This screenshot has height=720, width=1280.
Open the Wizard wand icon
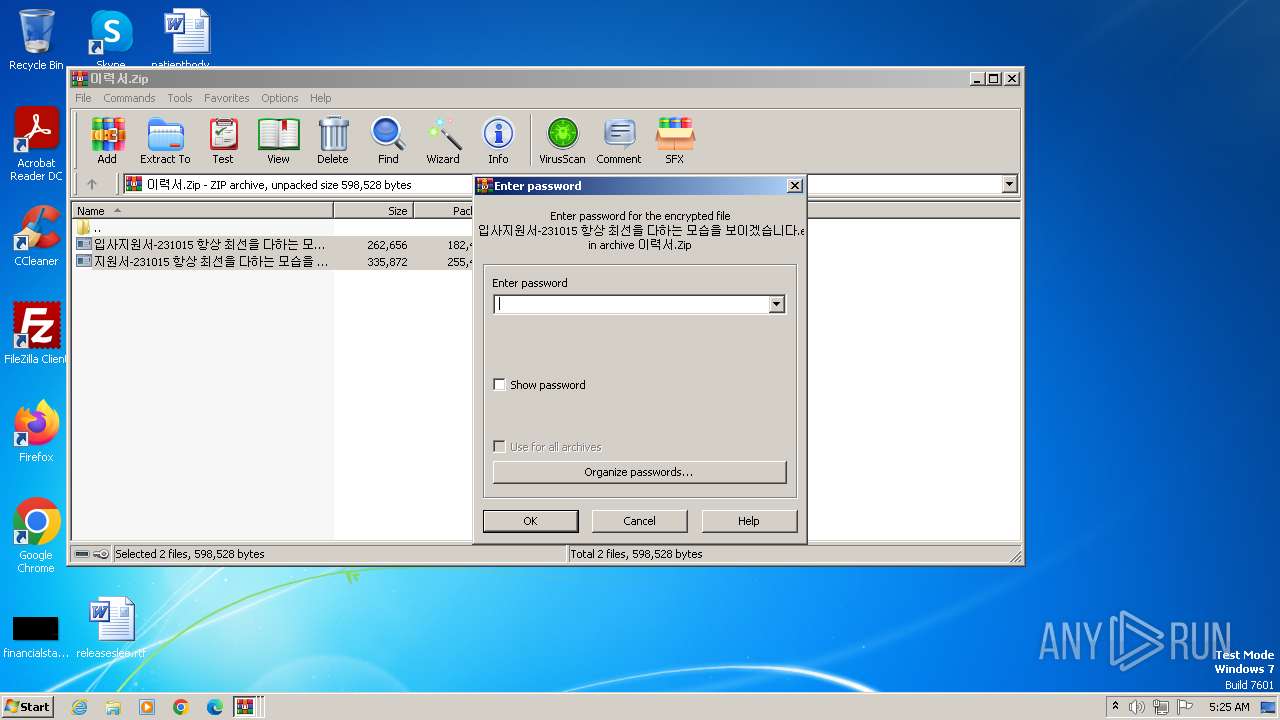(443, 140)
